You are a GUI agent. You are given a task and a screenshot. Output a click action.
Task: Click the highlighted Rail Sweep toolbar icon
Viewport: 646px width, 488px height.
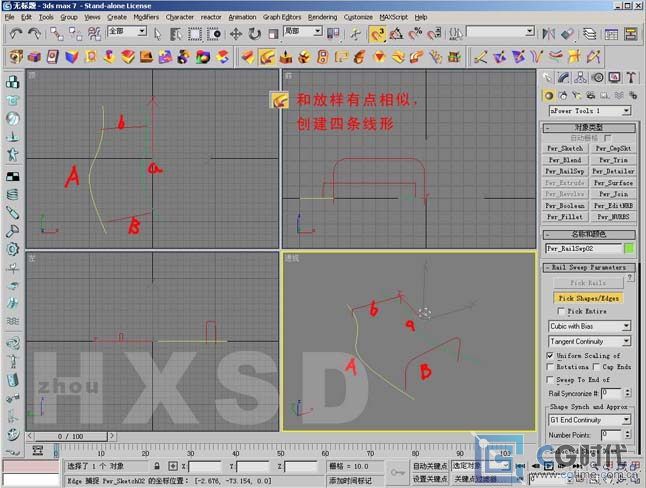pyautogui.click(x=267, y=57)
